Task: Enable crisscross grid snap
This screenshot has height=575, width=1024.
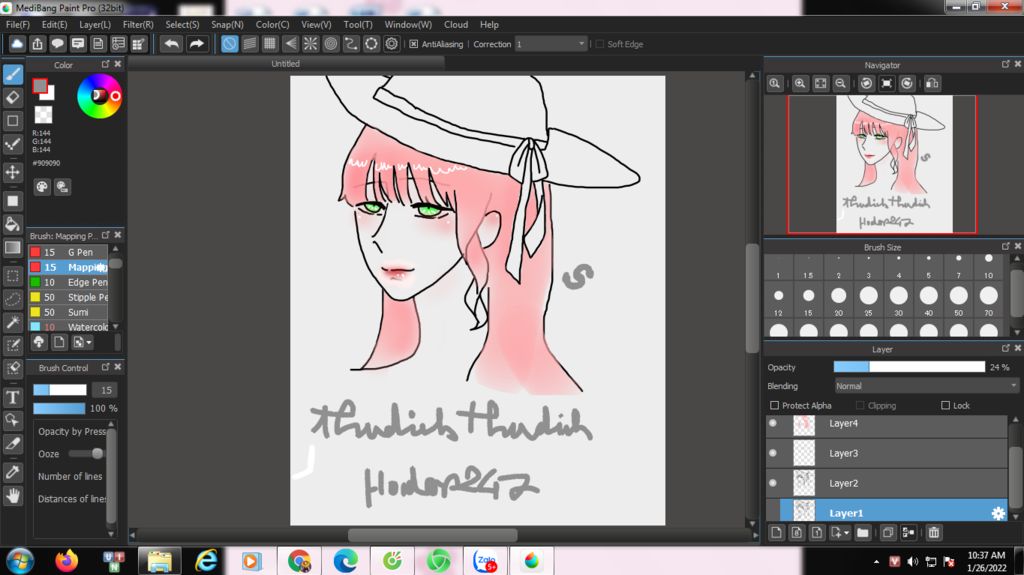Action: click(270, 44)
